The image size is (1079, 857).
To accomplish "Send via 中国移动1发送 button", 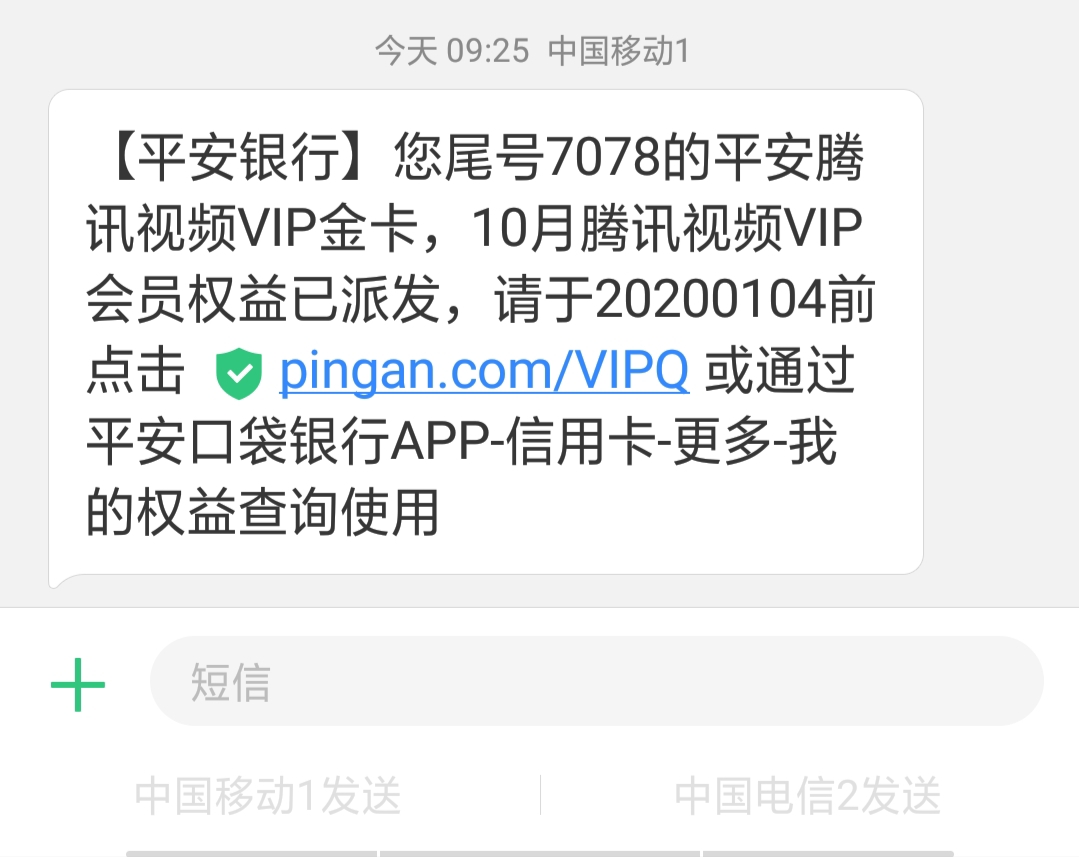I will pos(268,796).
